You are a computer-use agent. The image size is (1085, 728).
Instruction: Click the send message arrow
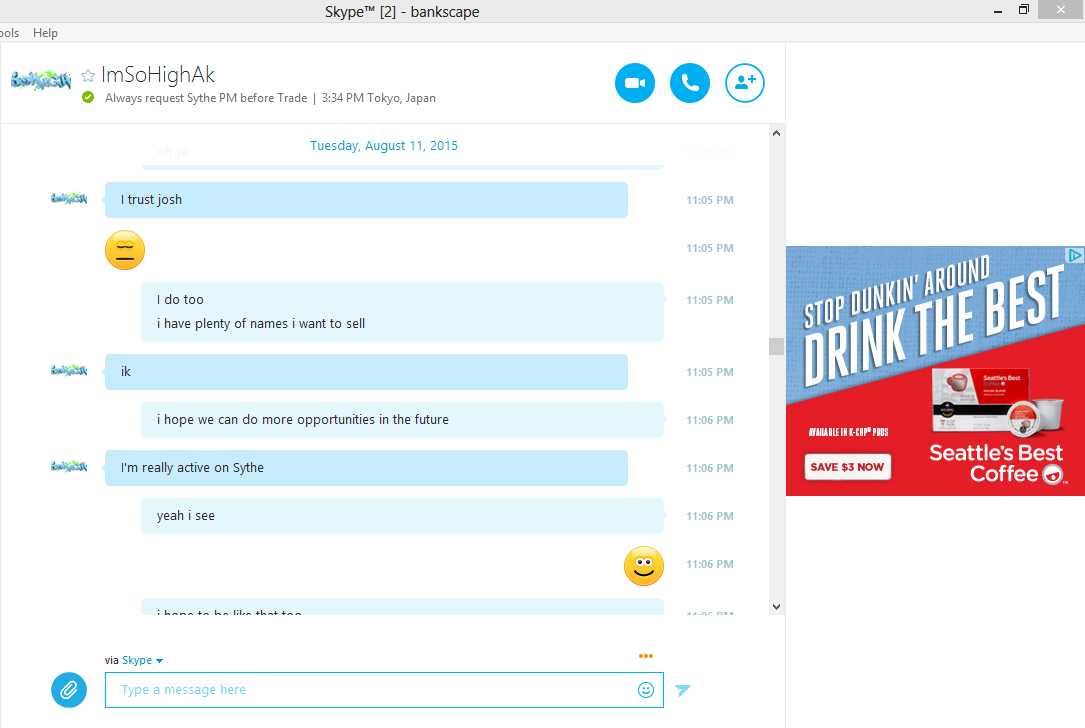[x=683, y=690]
